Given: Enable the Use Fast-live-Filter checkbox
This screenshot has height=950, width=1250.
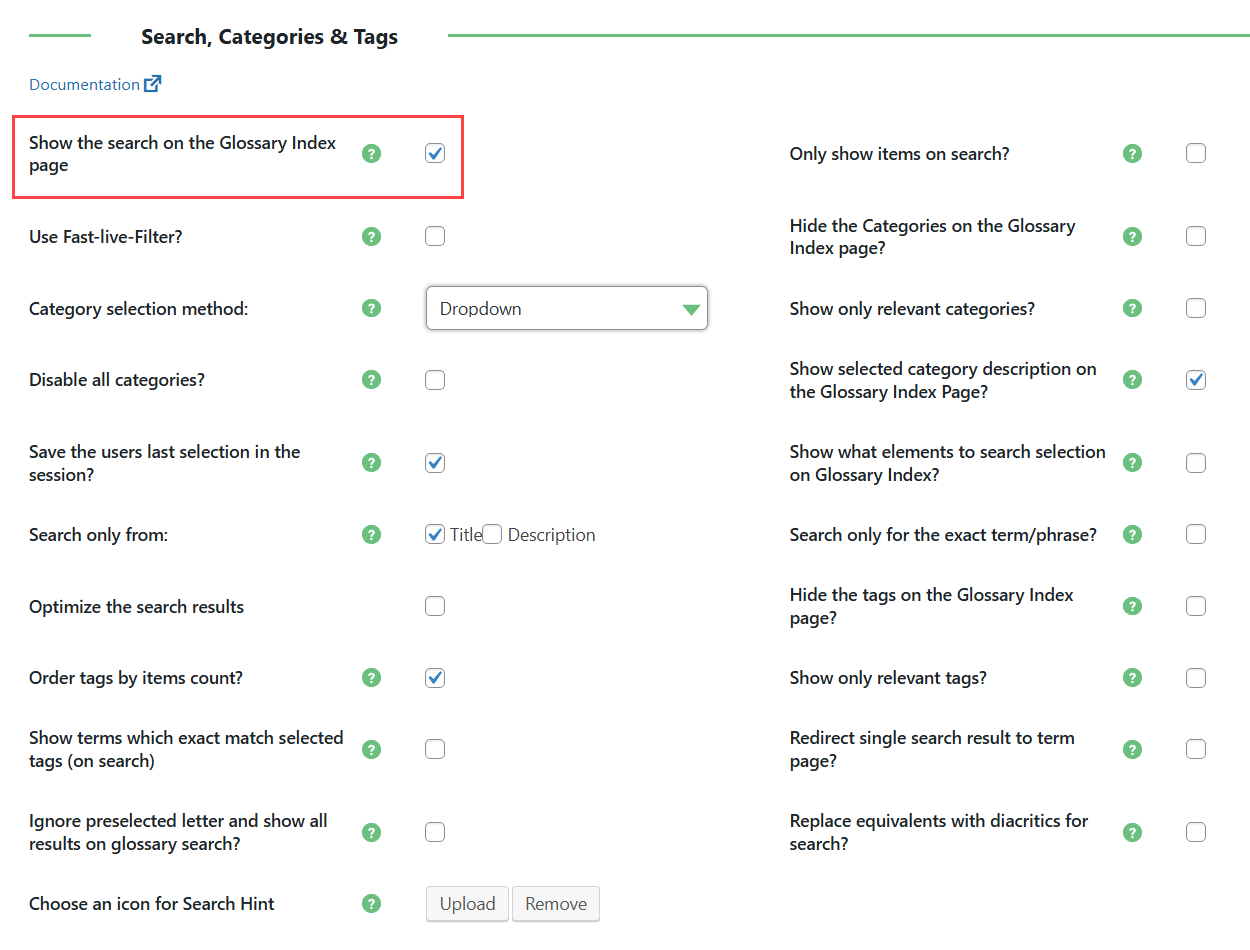Looking at the screenshot, I should pos(435,237).
